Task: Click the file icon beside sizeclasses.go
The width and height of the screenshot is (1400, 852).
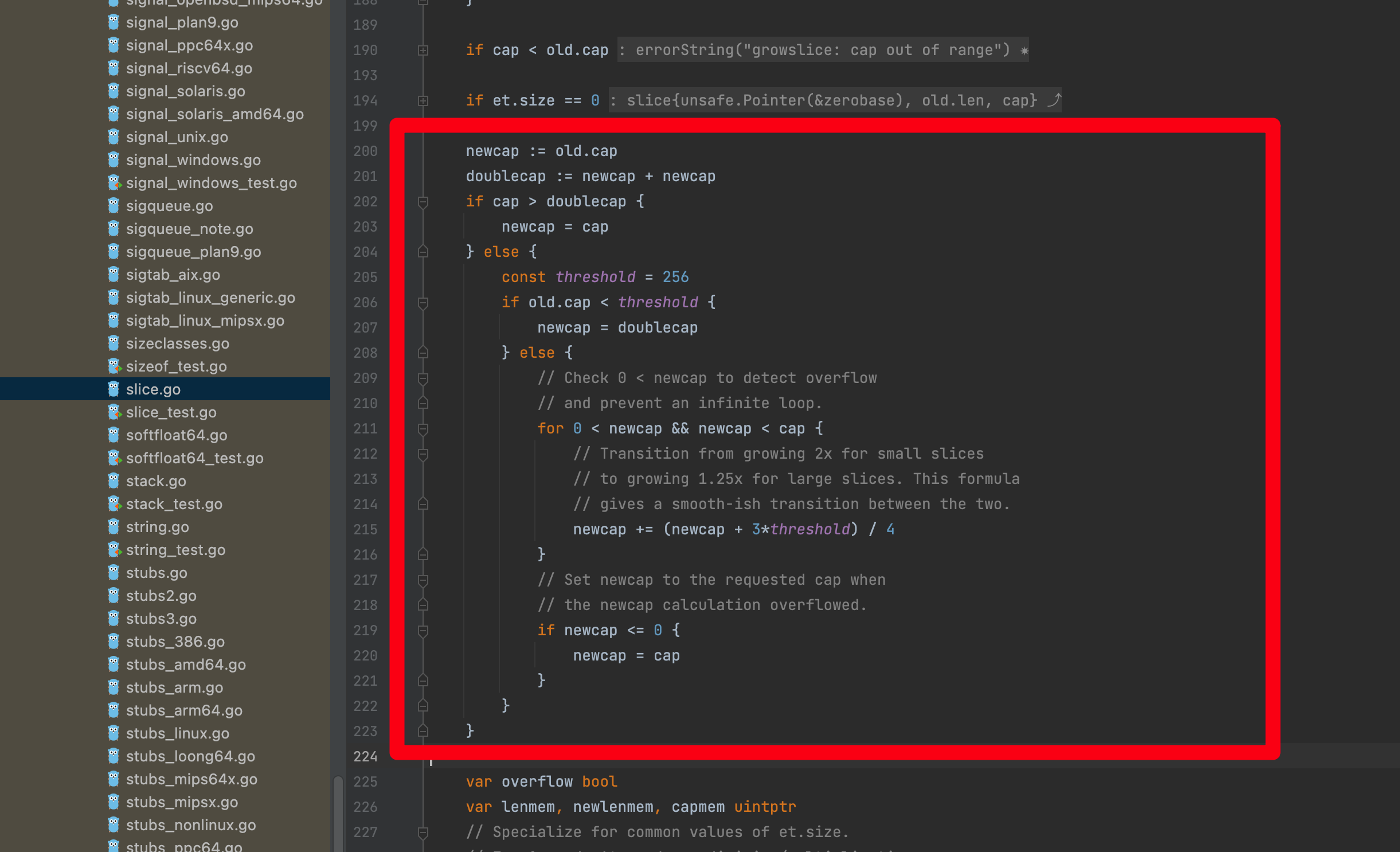Action: click(114, 343)
